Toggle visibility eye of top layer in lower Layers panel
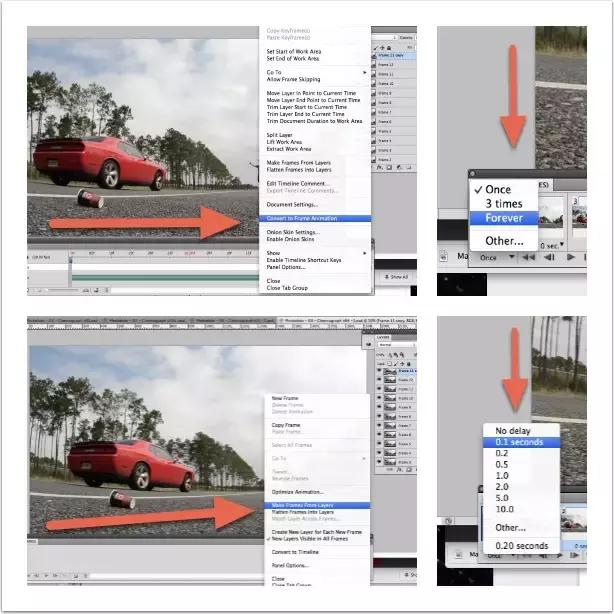This screenshot has width=614, height=614. [378, 370]
